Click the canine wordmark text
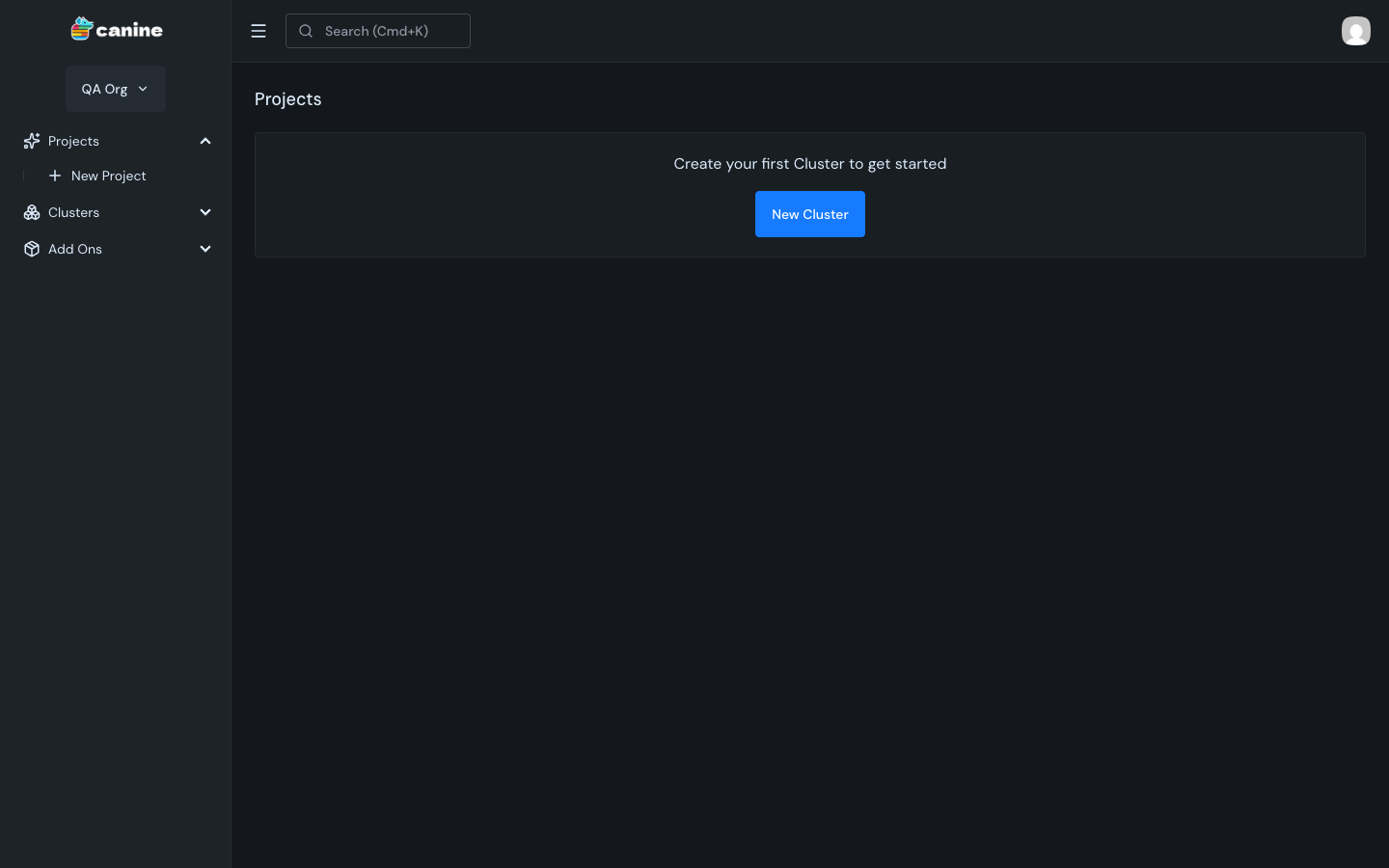Viewport: 1389px width, 868px height. pos(129,30)
